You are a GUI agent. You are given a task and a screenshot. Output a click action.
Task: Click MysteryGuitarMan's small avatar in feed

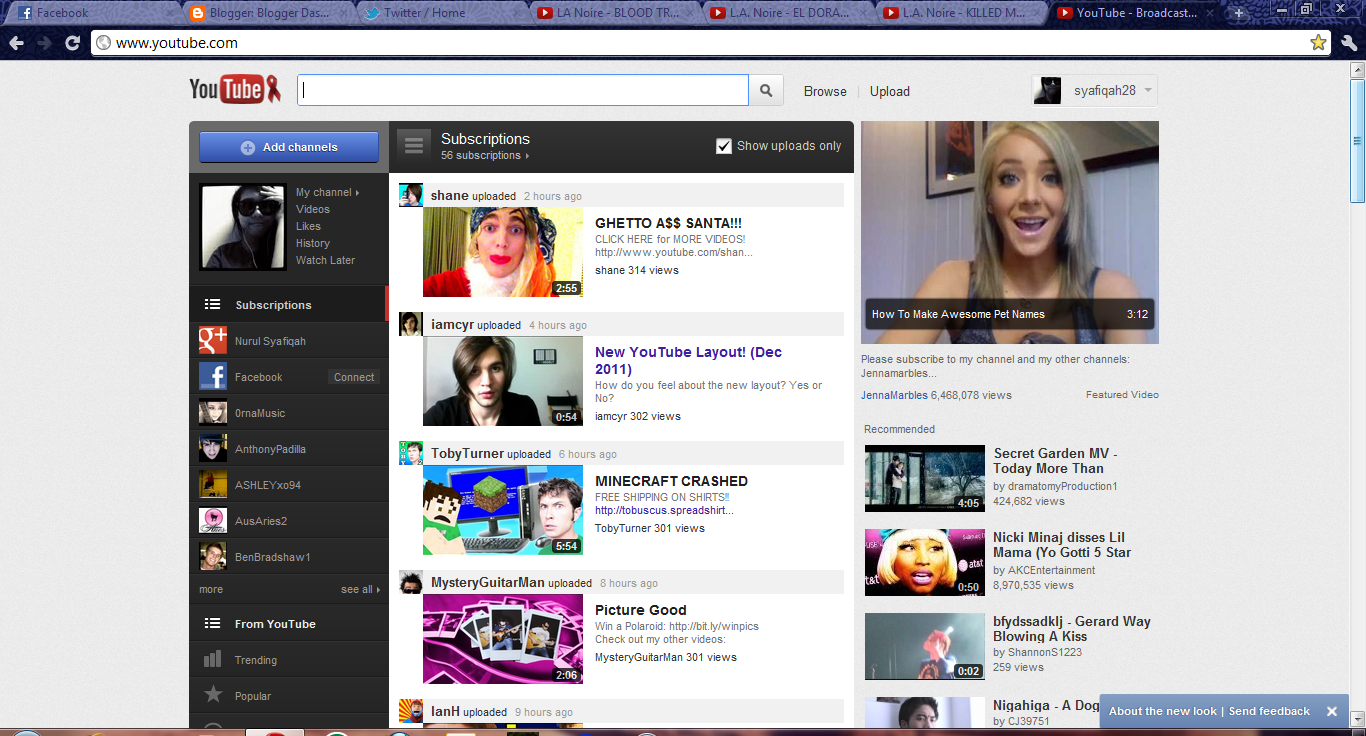point(410,582)
